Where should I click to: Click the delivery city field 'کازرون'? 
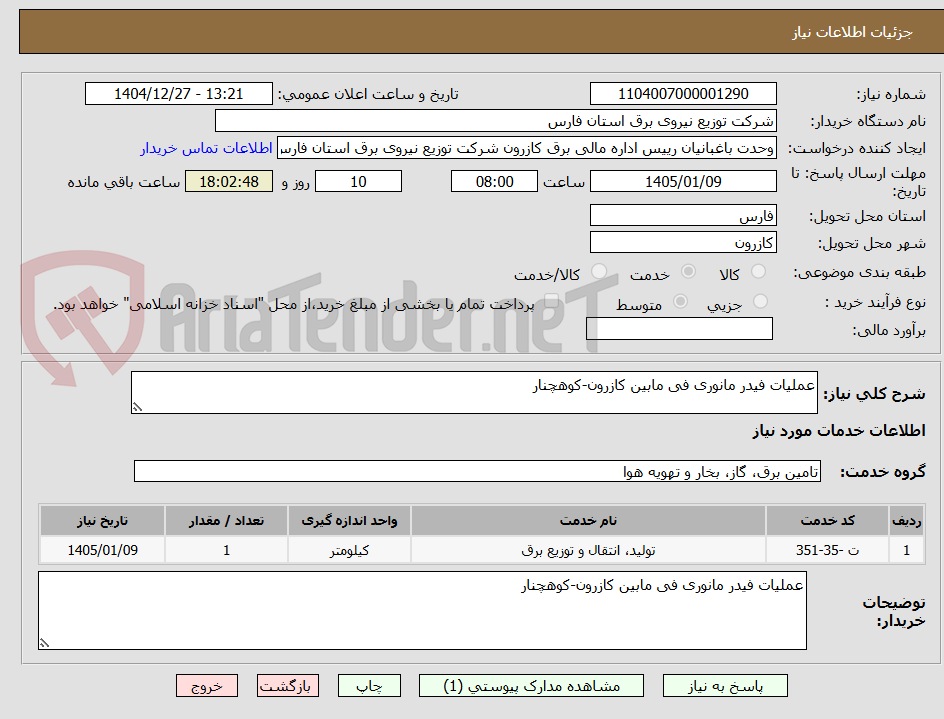click(x=683, y=243)
